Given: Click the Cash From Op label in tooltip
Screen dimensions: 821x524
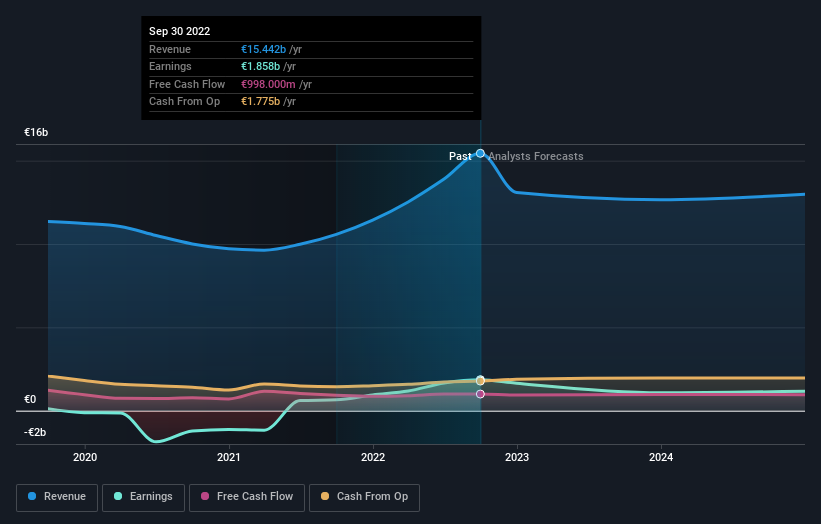Looking at the screenshot, I should 184,102.
